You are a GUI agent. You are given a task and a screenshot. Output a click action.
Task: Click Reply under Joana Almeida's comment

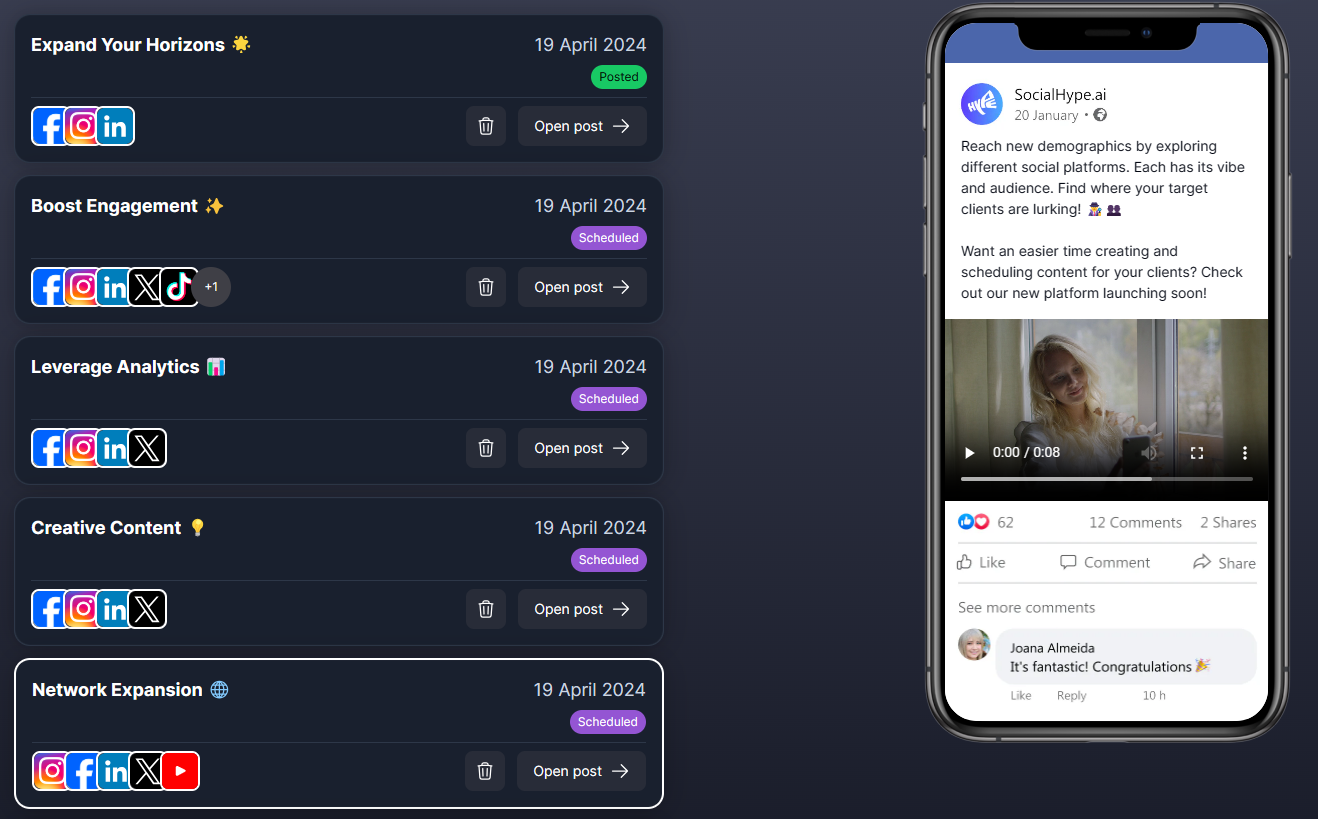coord(1071,695)
